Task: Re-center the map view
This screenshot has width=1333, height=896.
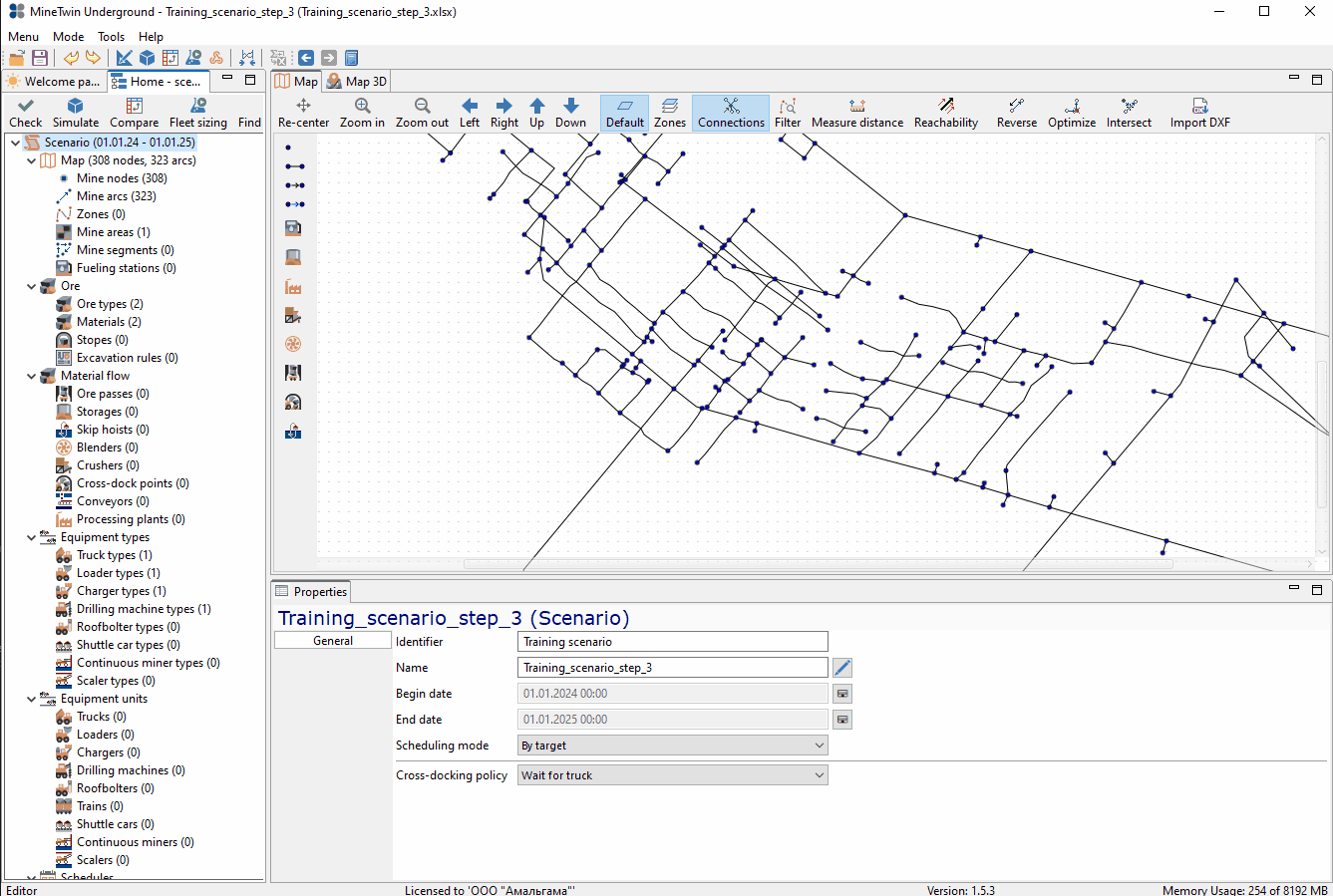Action: tap(303, 113)
